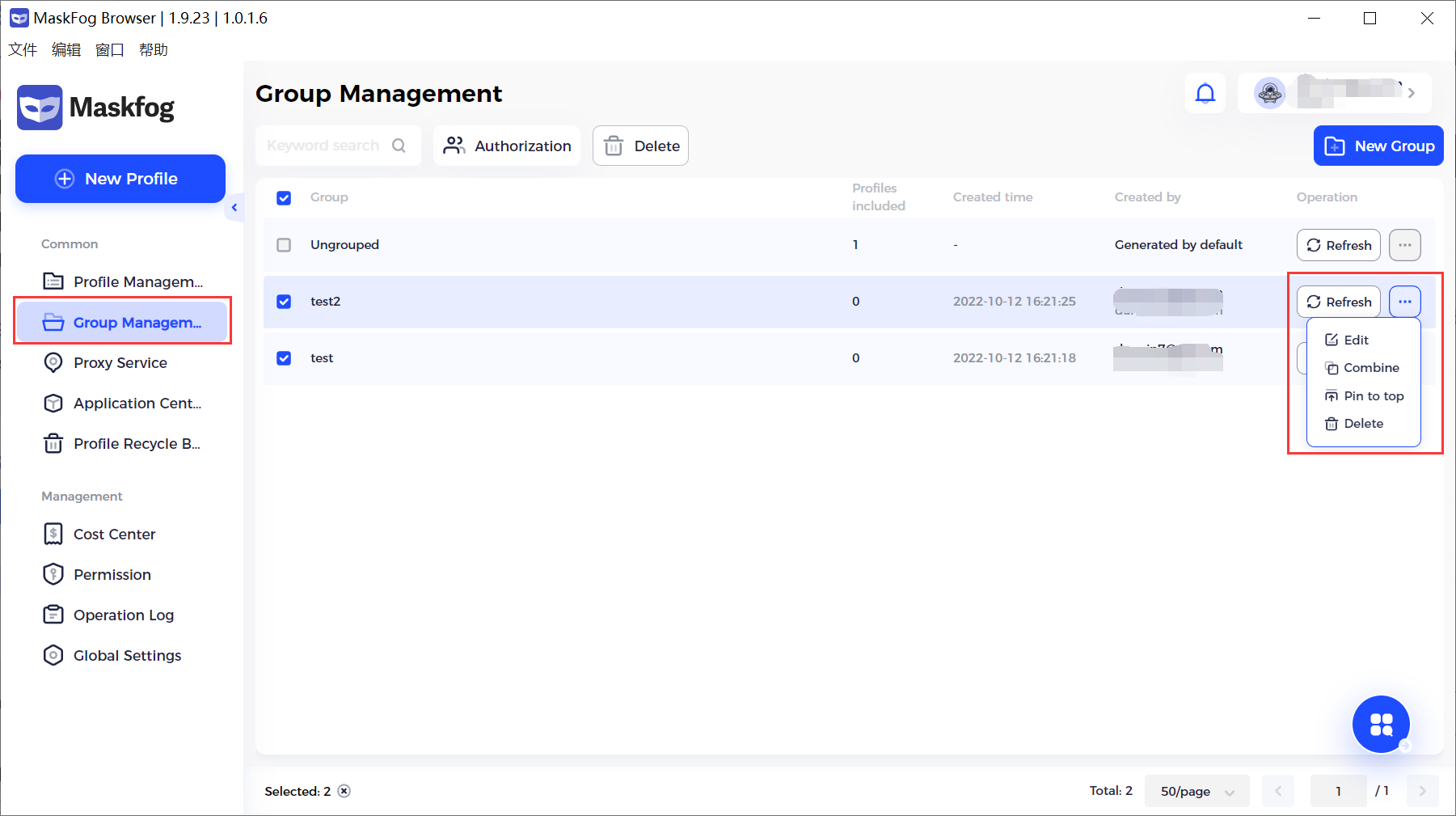Click the search magnifier icon
This screenshot has width=1456, height=816.
pos(399,146)
